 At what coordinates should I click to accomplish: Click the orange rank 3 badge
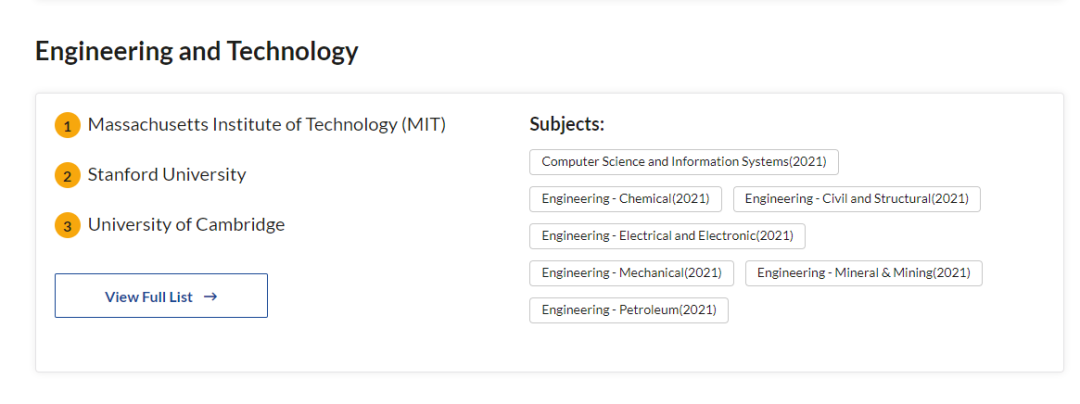coord(67,227)
